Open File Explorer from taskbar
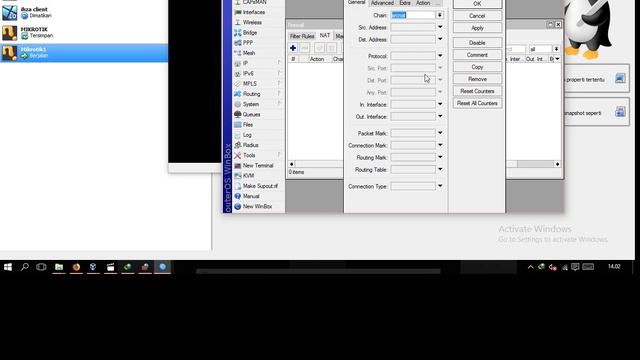The width and height of the screenshot is (640, 360). 59,267
